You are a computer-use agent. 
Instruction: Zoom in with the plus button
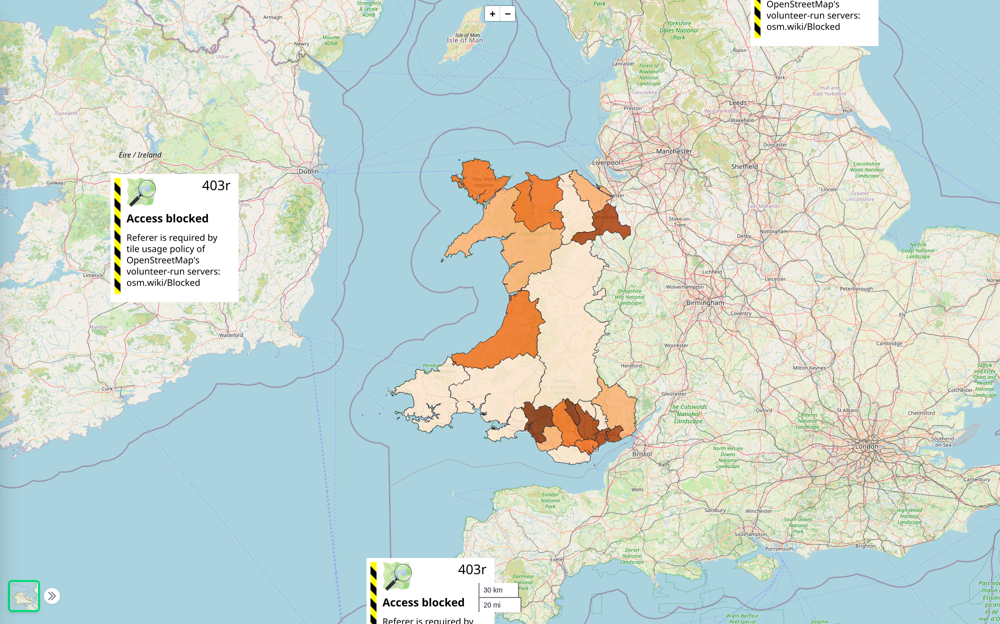[492, 14]
